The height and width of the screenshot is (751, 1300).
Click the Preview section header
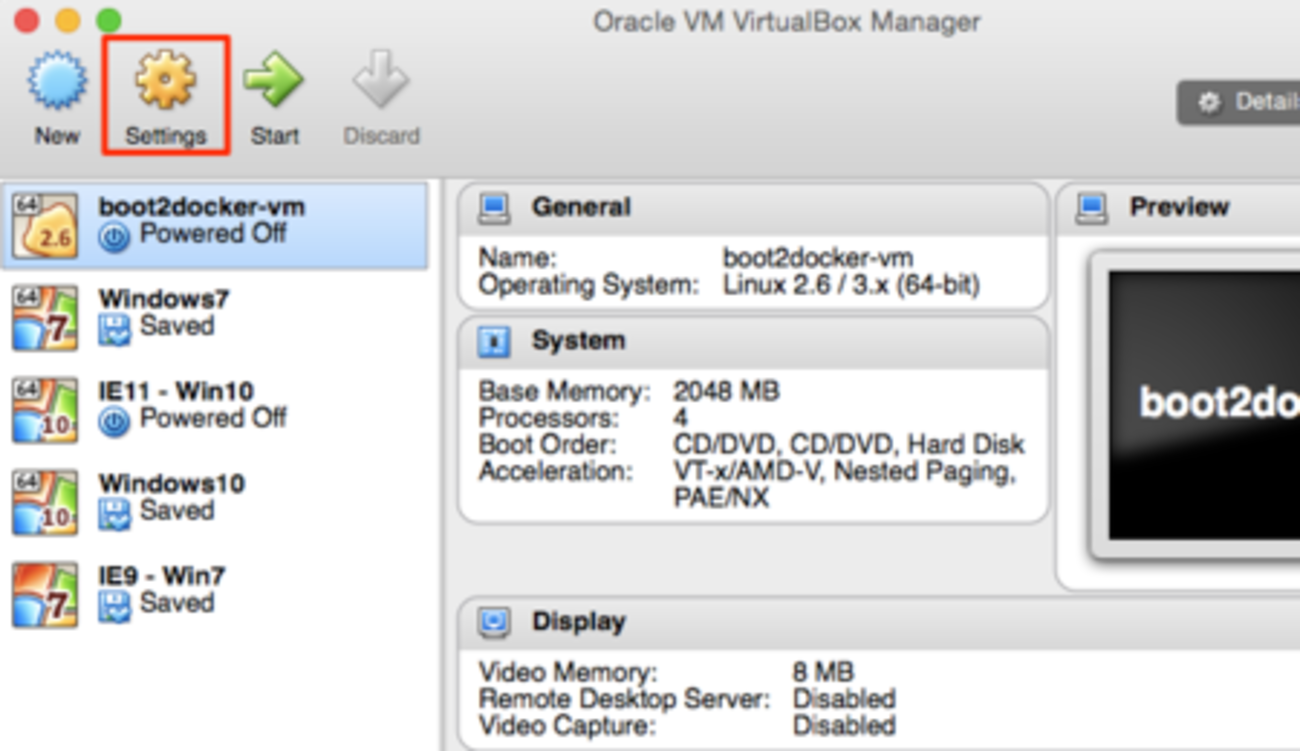(1180, 208)
